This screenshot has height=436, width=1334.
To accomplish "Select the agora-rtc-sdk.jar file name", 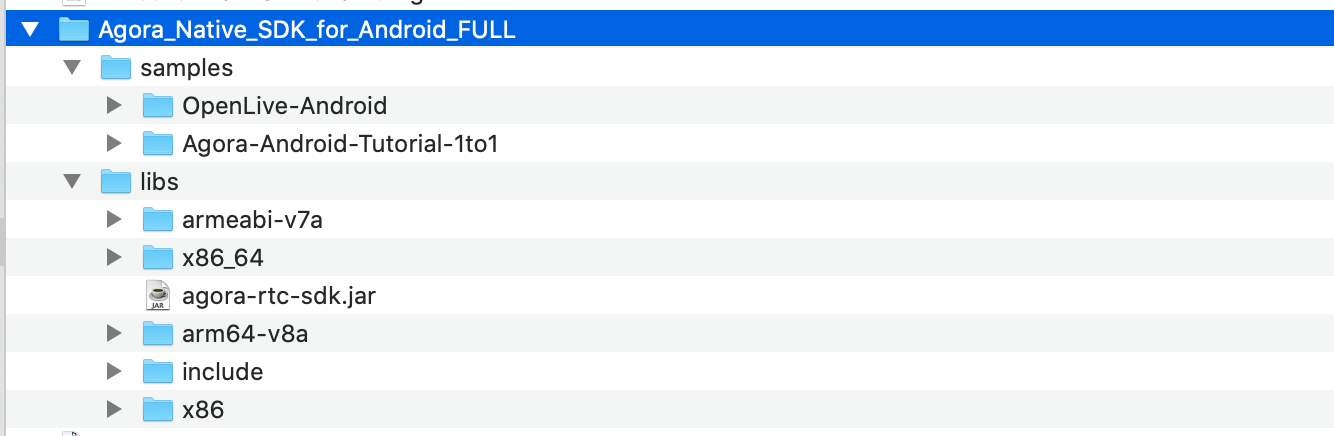I will (x=279, y=296).
